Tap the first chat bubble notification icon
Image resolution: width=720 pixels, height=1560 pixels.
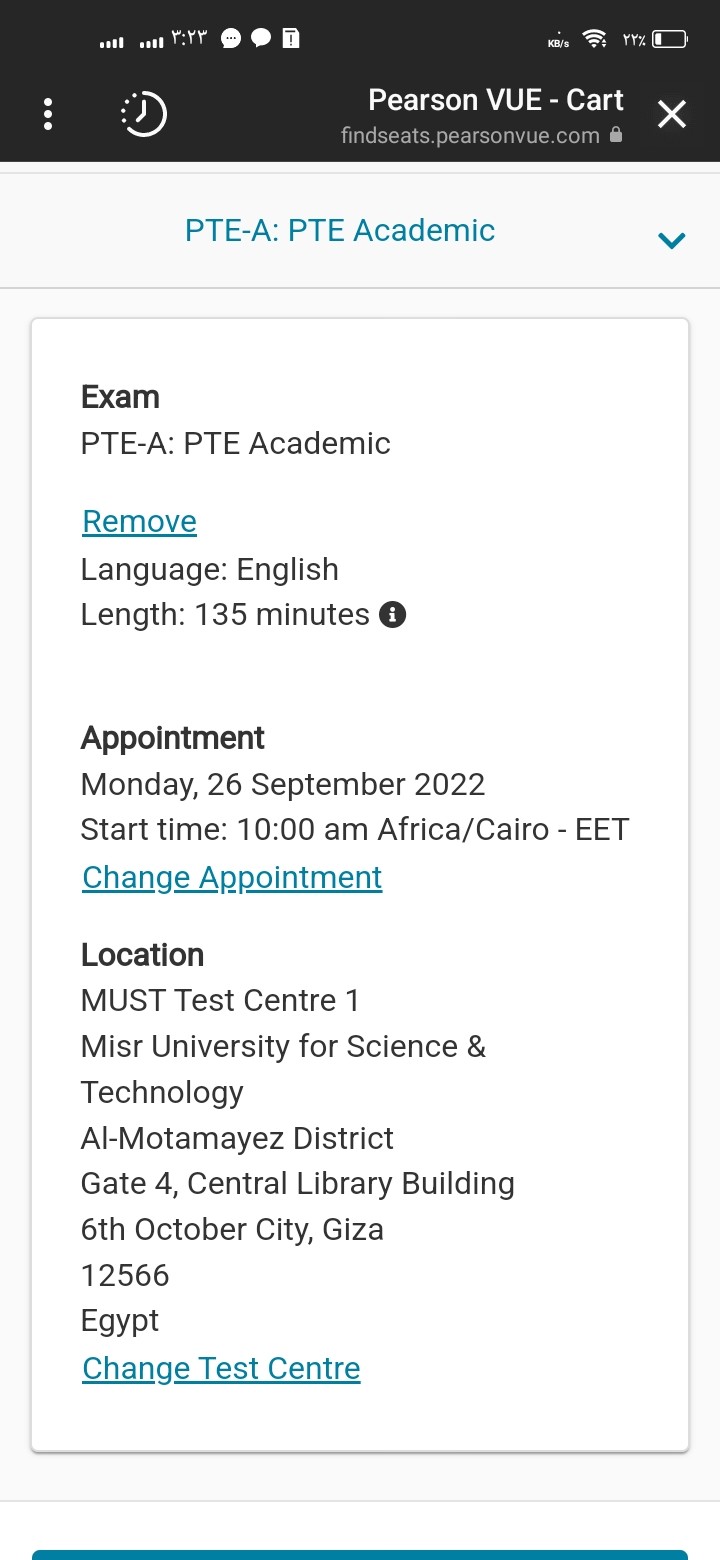(x=230, y=39)
